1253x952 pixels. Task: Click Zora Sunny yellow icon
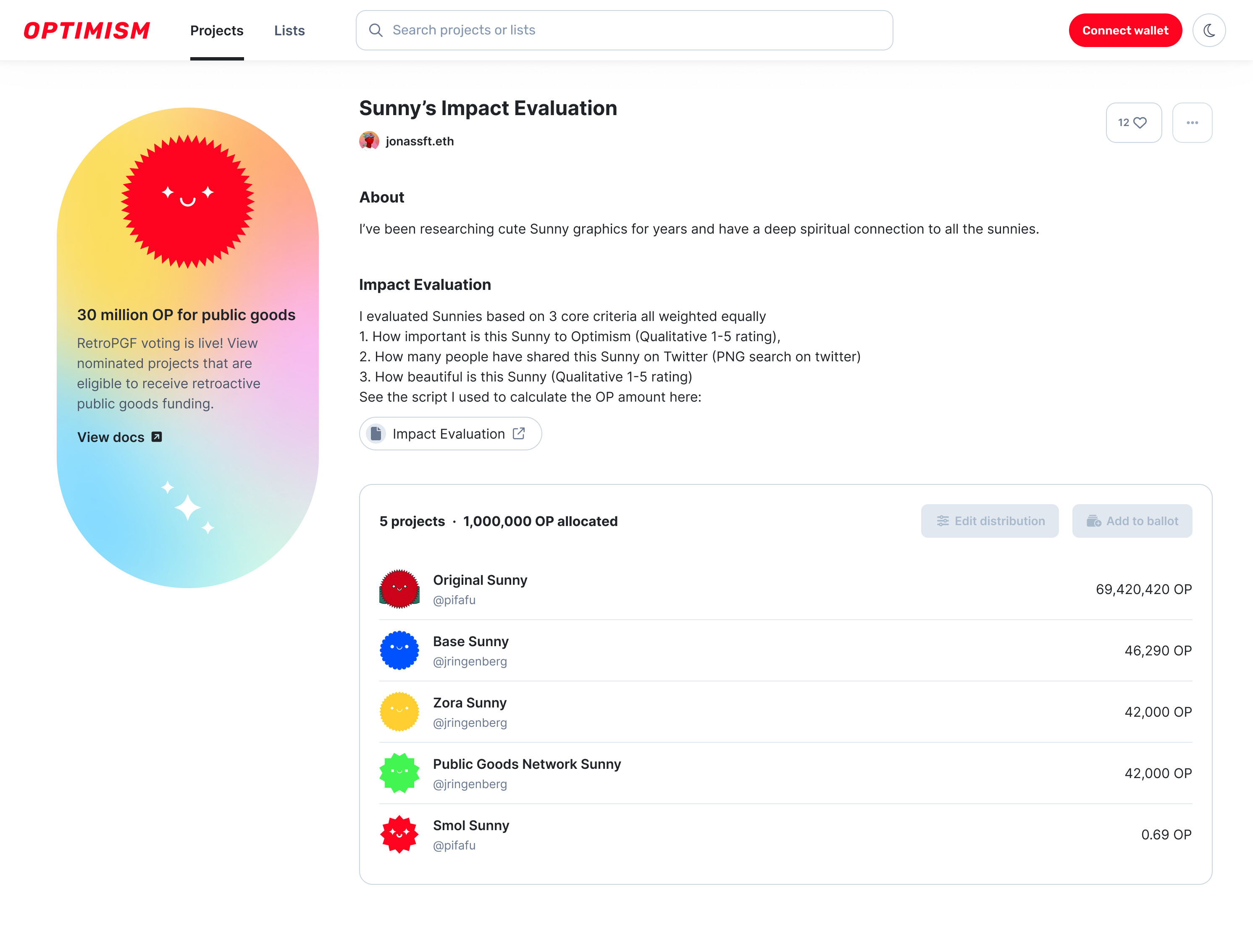pyautogui.click(x=399, y=712)
